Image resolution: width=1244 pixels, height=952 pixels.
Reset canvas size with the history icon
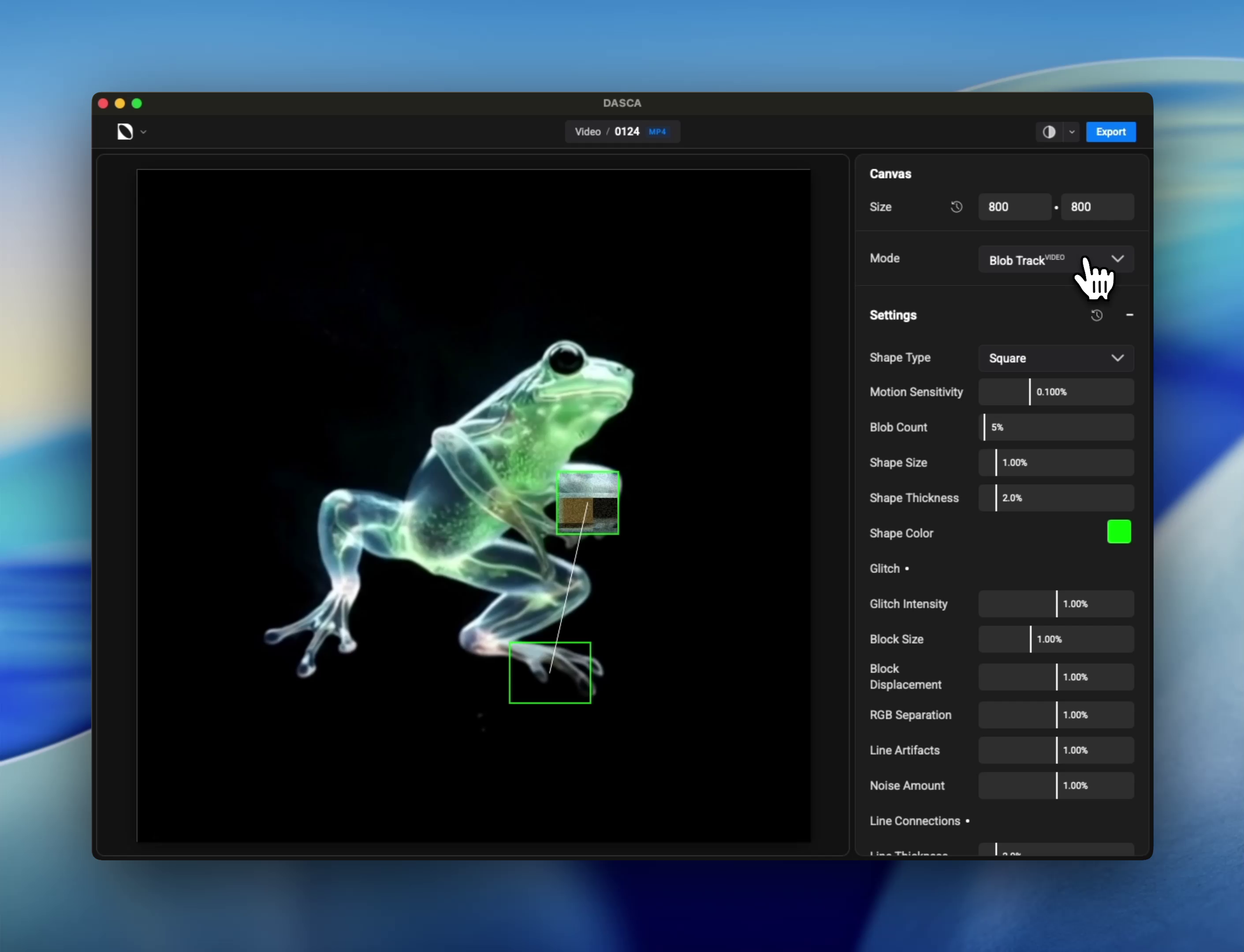956,207
